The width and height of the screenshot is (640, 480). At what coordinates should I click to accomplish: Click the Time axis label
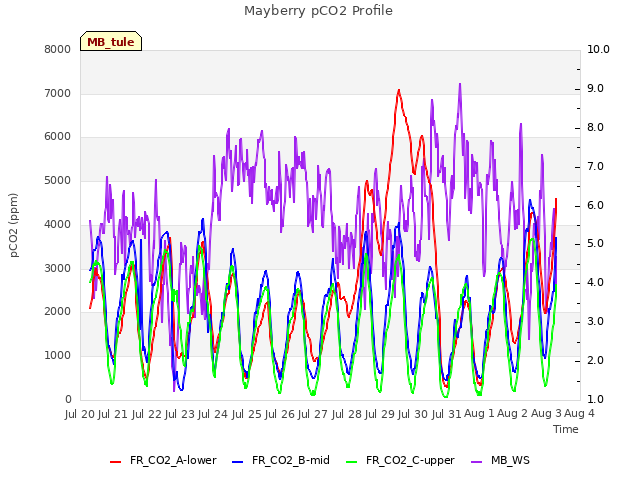click(566, 429)
